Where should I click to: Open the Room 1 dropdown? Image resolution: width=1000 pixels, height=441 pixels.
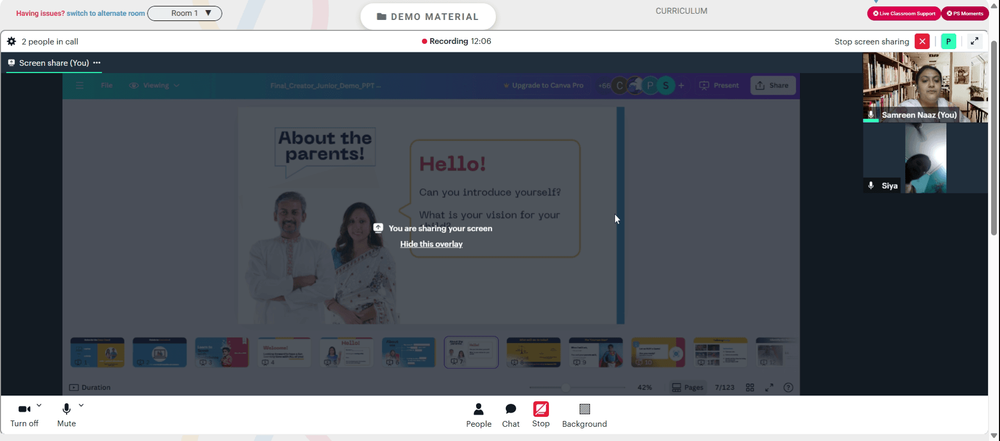(185, 13)
